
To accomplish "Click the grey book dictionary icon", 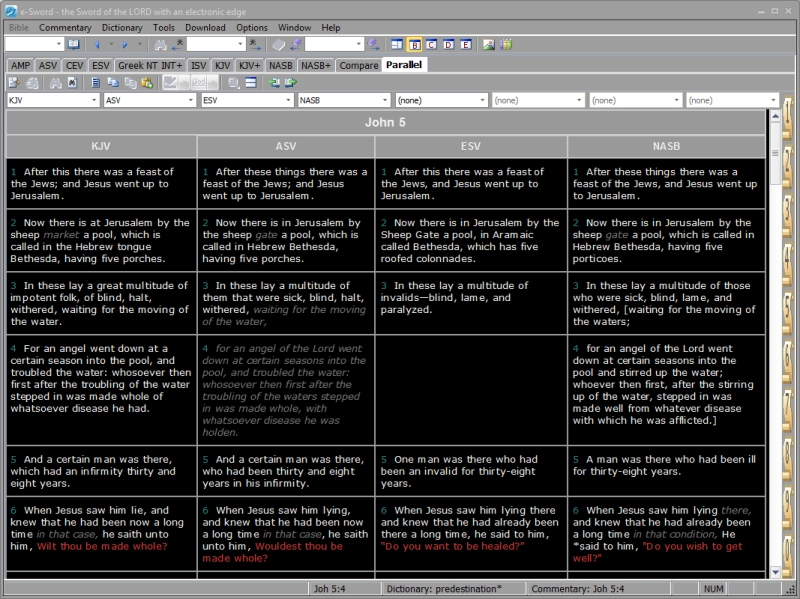I will tap(278, 45).
